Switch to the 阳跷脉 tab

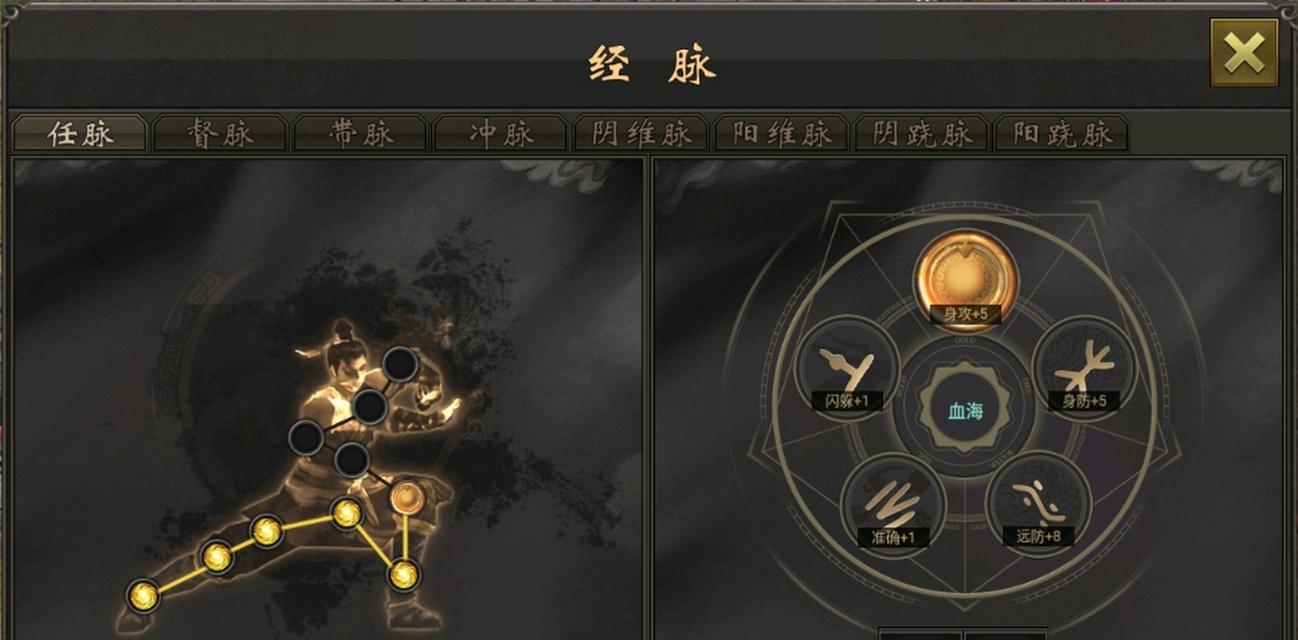(1061, 134)
